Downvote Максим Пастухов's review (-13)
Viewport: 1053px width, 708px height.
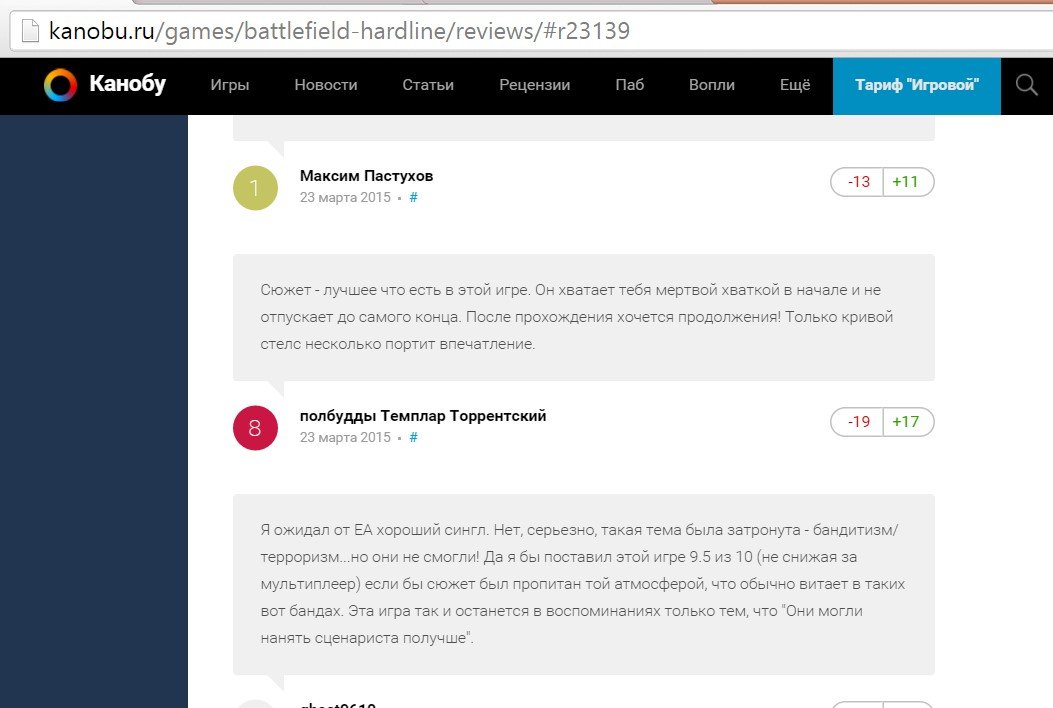click(x=858, y=181)
